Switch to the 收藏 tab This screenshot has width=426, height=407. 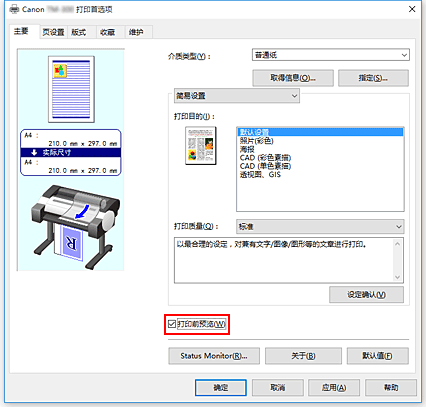(107, 32)
